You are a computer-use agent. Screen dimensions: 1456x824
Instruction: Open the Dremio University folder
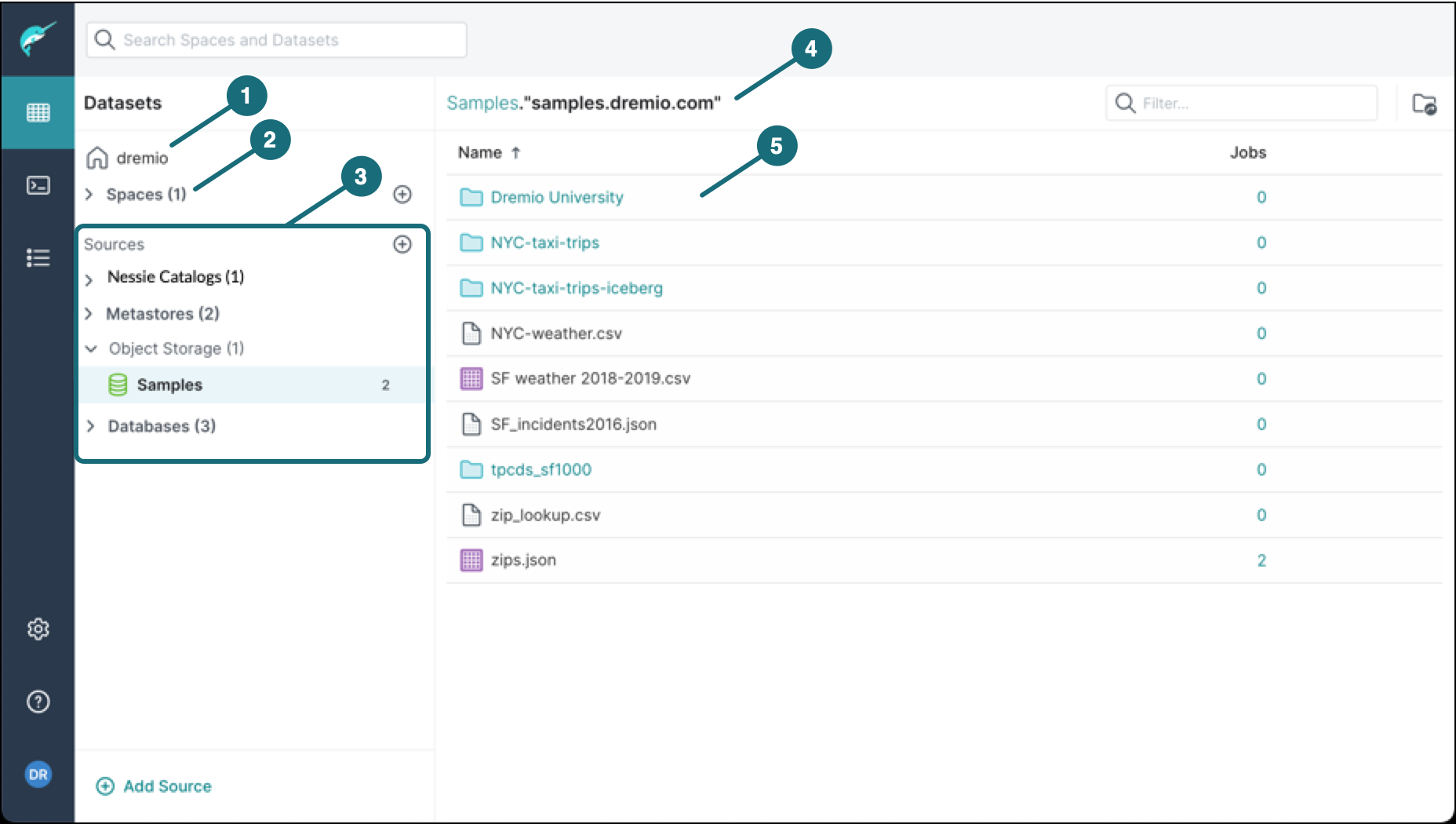[x=557, y=197]
